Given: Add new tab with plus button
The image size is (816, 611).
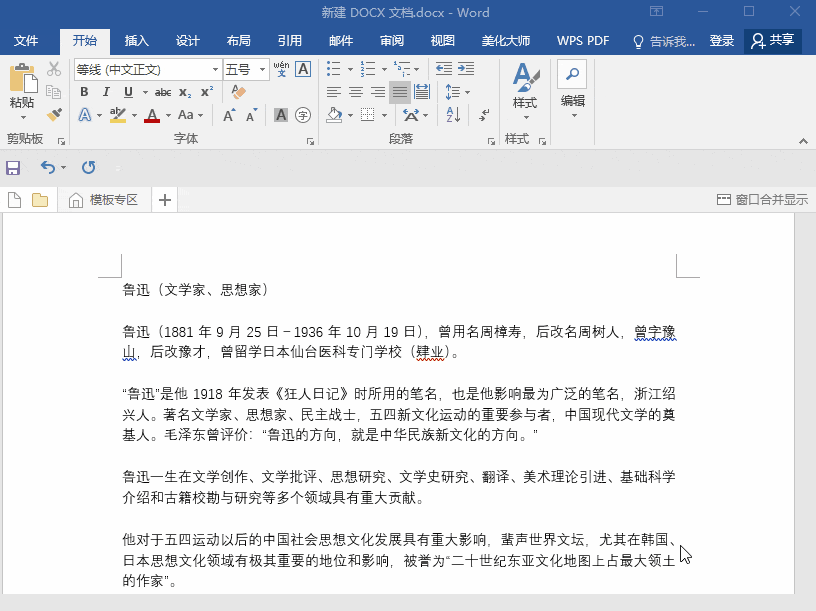Looking at the screenshot, I should (164, 200).
